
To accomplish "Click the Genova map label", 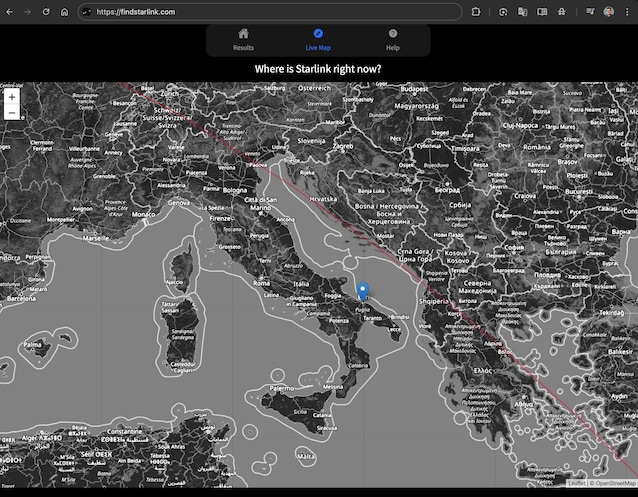I will tap(178, 202).
